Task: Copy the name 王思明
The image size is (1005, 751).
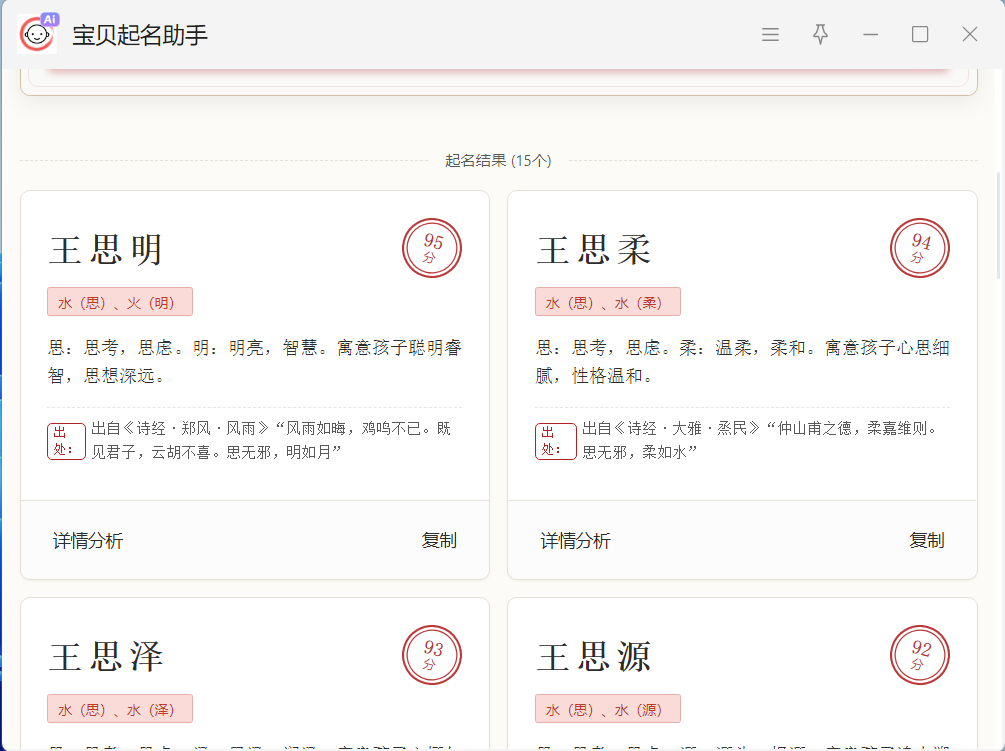Action: 439,541
